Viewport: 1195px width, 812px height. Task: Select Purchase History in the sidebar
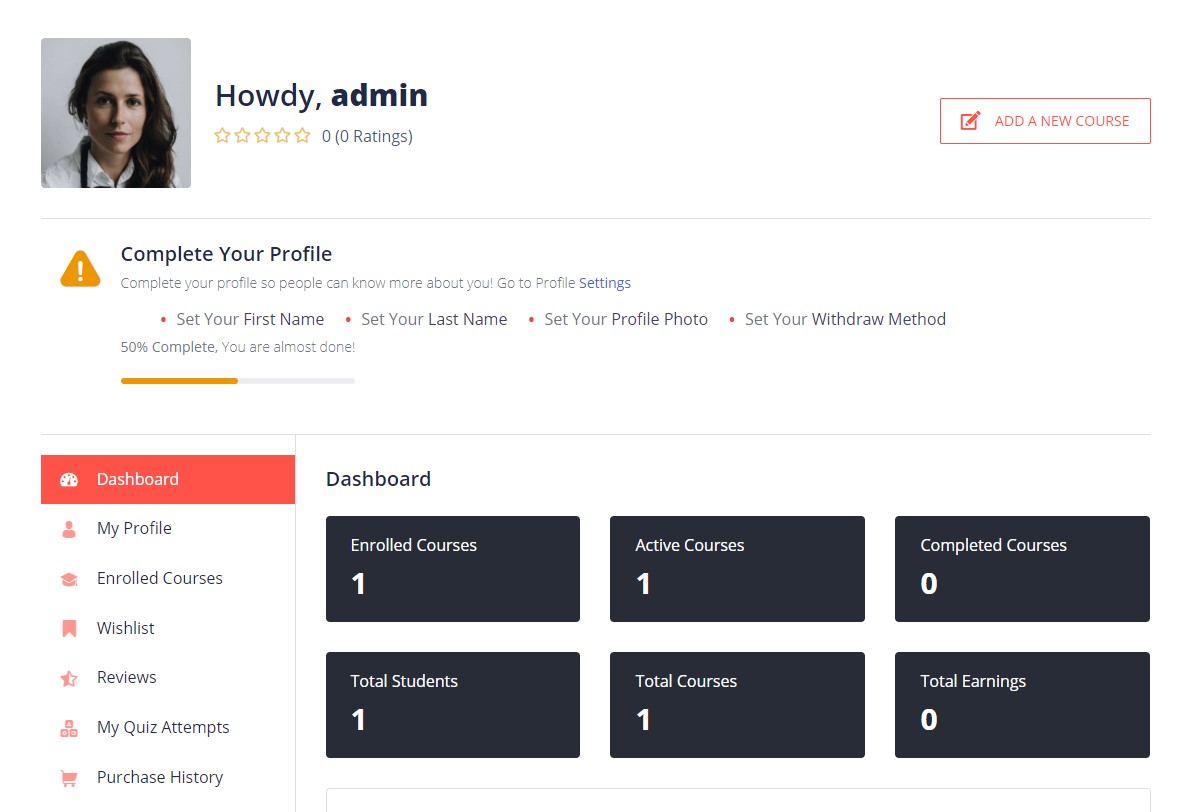[160, 777]
